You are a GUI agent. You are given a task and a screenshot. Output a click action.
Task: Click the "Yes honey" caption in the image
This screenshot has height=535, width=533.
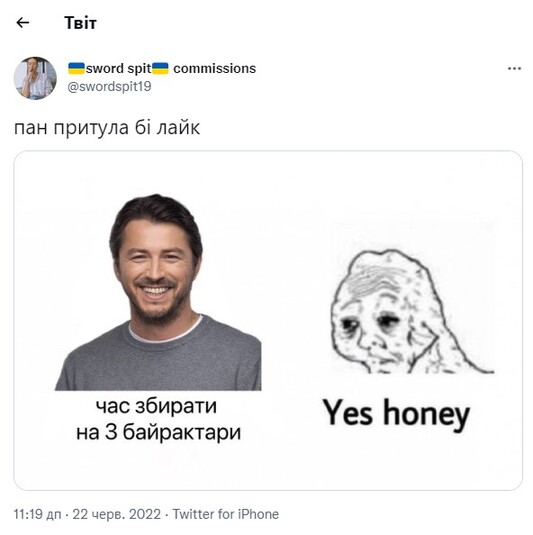point(397,414)
